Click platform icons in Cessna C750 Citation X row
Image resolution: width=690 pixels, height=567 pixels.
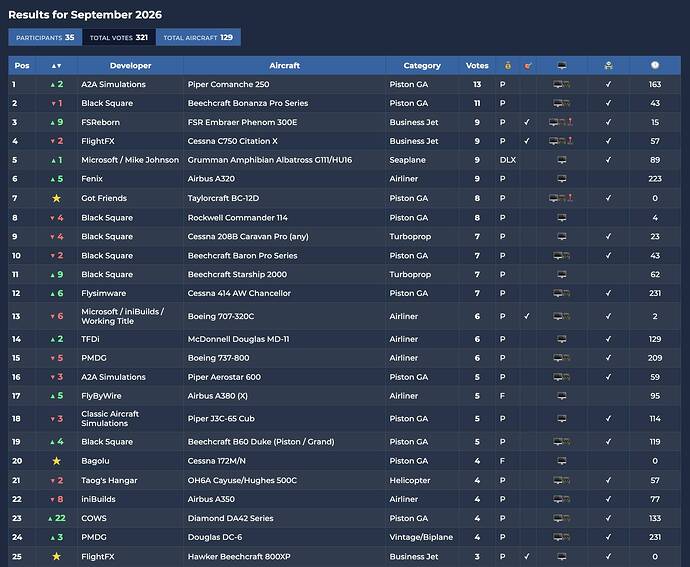561,141
